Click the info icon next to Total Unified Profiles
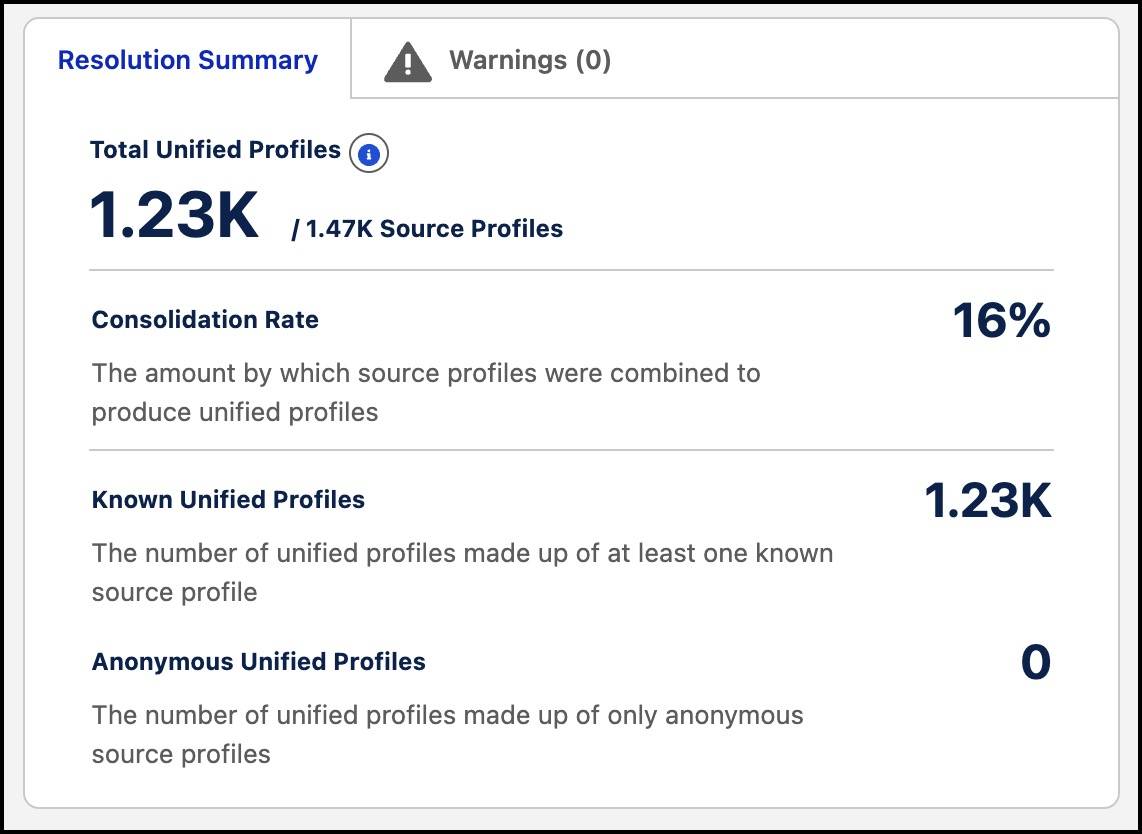Screen dimensions: 1142x834 point(368,153)
